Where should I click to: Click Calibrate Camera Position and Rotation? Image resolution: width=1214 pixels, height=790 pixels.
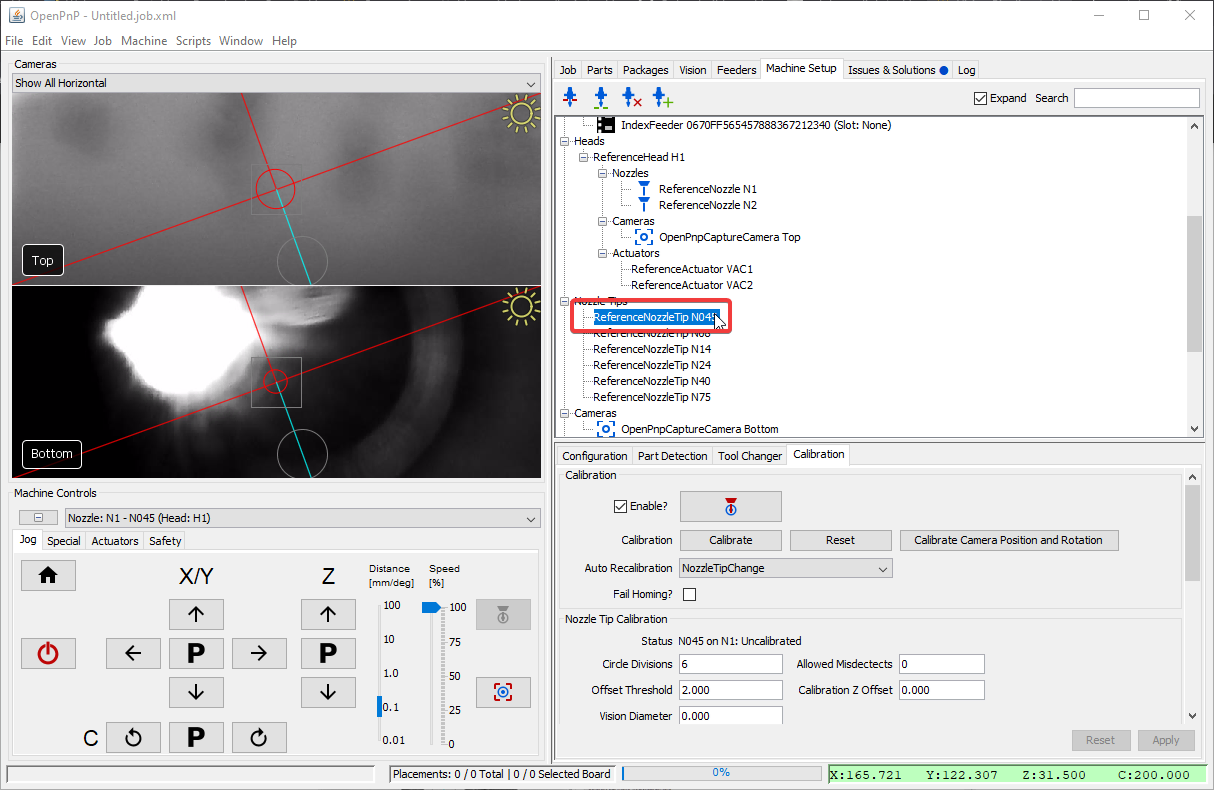tap(1008, 540)
